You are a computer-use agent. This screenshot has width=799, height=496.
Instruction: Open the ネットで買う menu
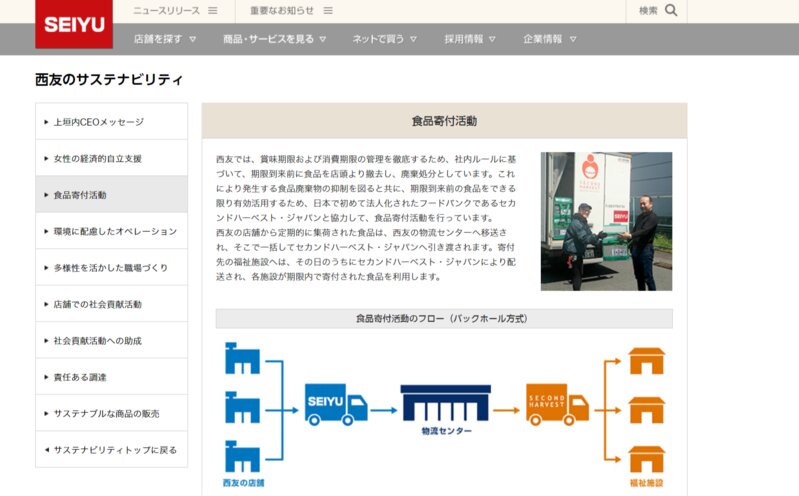(x=378, y=39)
